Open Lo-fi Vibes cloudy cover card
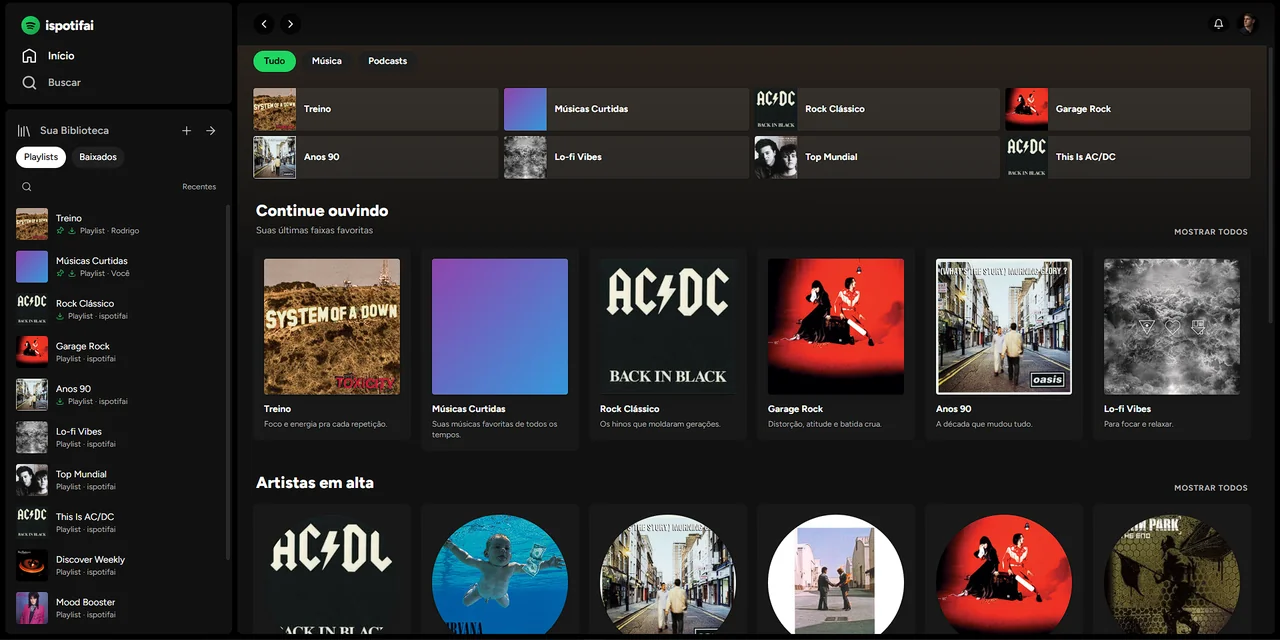 tap(1172, 327)
